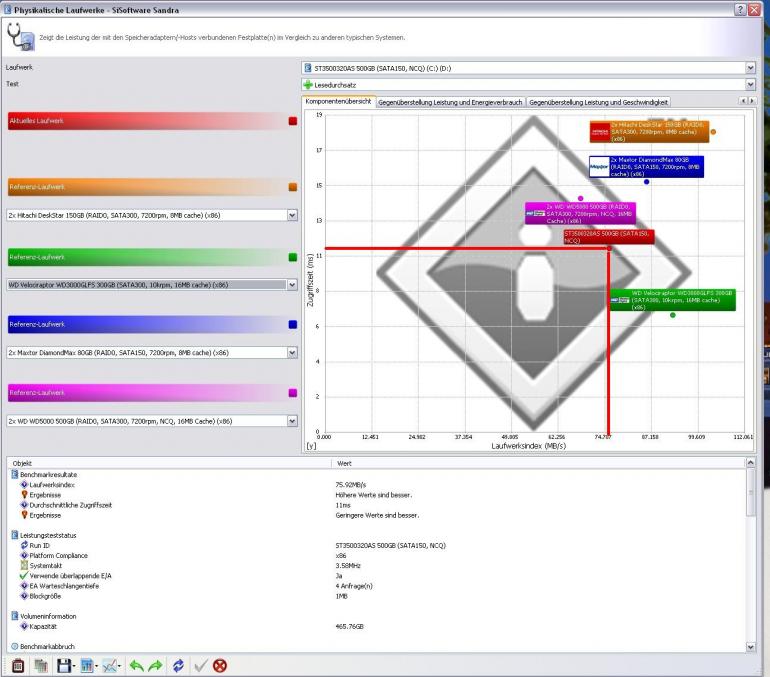Click the Wert column header
Image resolution: width=770 pixels, height=677 pixels.
tap(539, 463)
